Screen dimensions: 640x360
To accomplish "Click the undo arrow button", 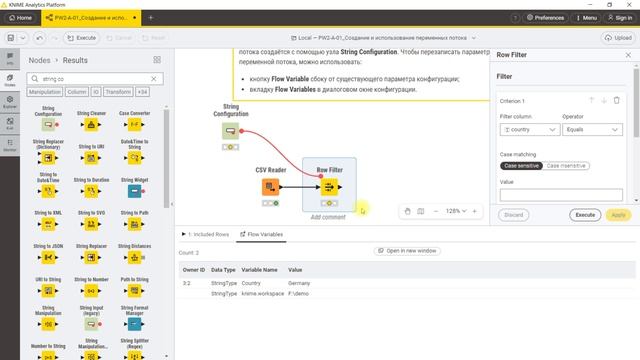I will point(40,38).
